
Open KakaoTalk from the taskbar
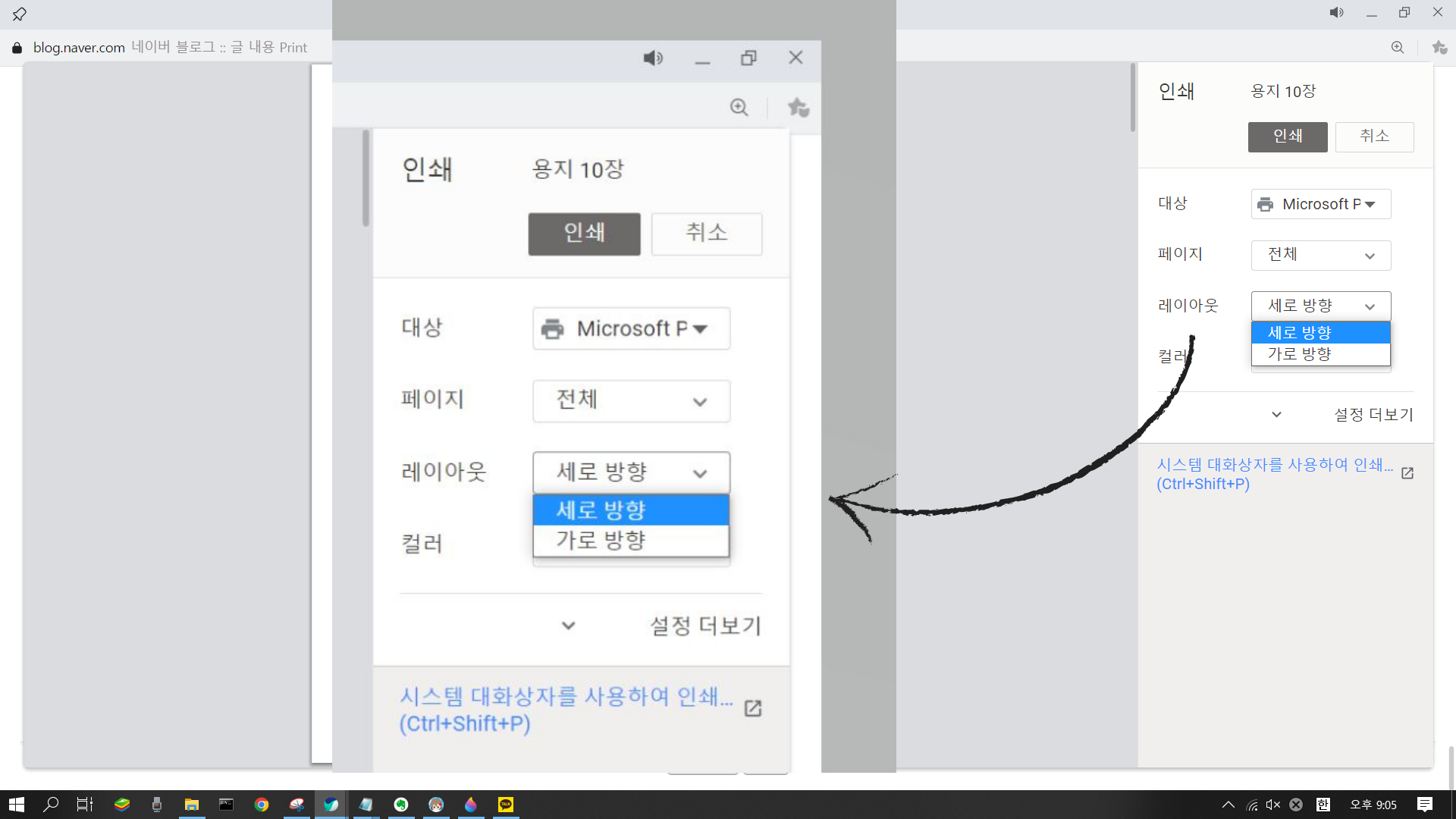[x=506, y=804]
